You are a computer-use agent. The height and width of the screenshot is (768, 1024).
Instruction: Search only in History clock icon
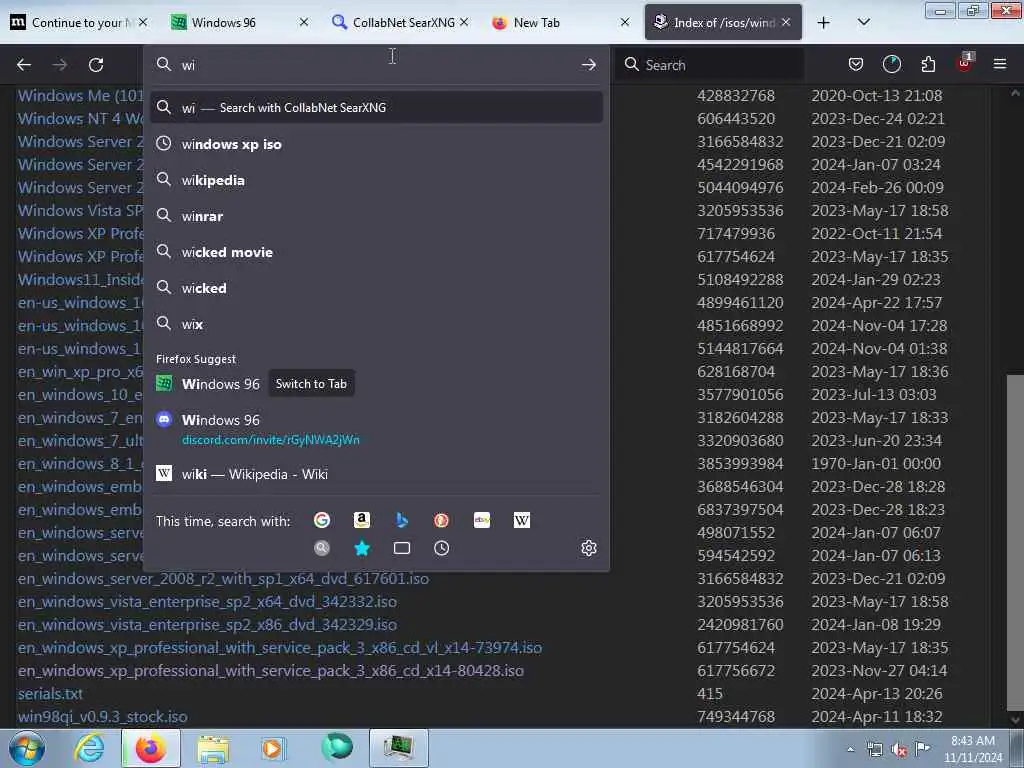pos(441,548)
